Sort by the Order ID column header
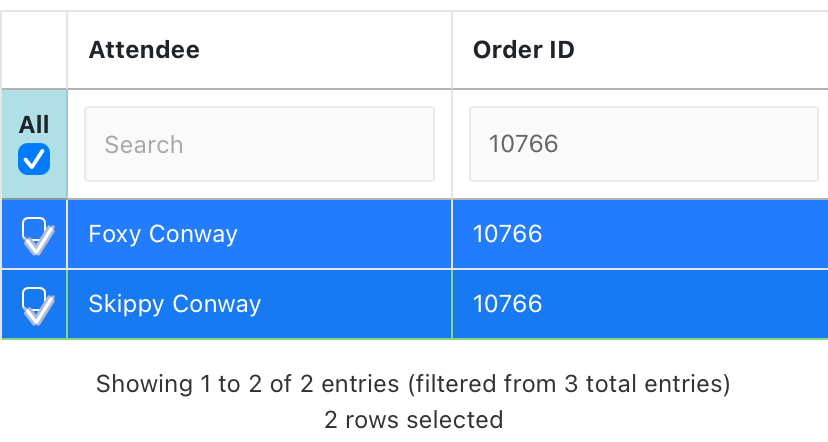Viewport: 828px width, 442px height. tap(524, 50)
